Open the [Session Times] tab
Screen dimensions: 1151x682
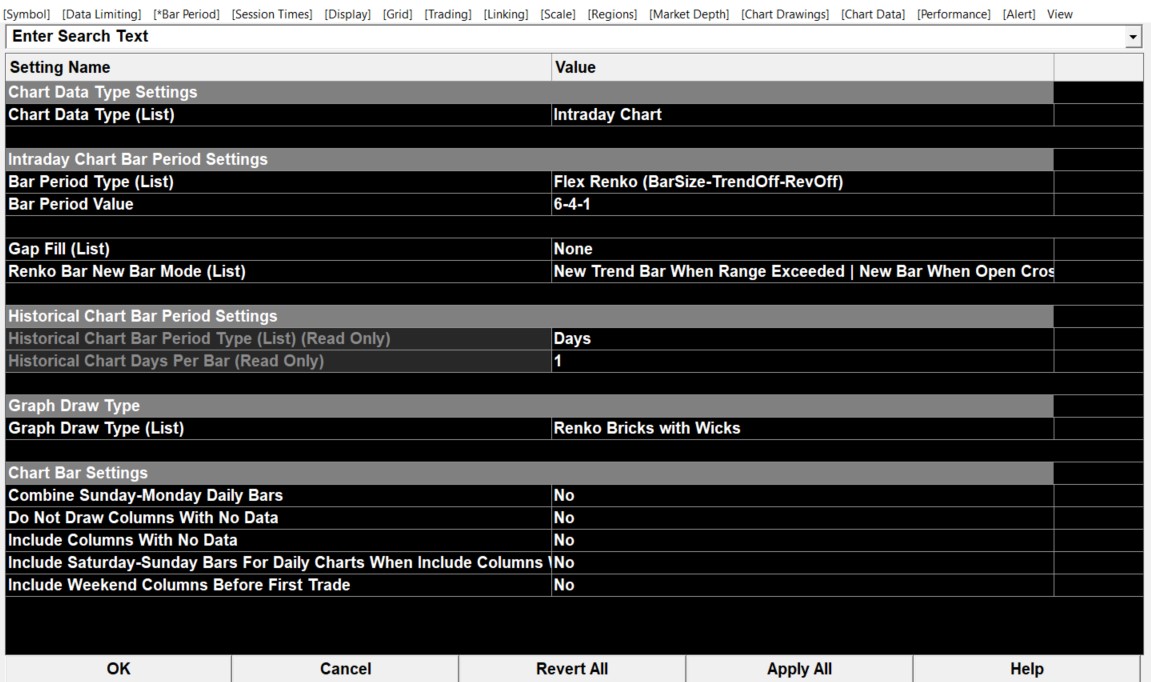click(272, 14)
